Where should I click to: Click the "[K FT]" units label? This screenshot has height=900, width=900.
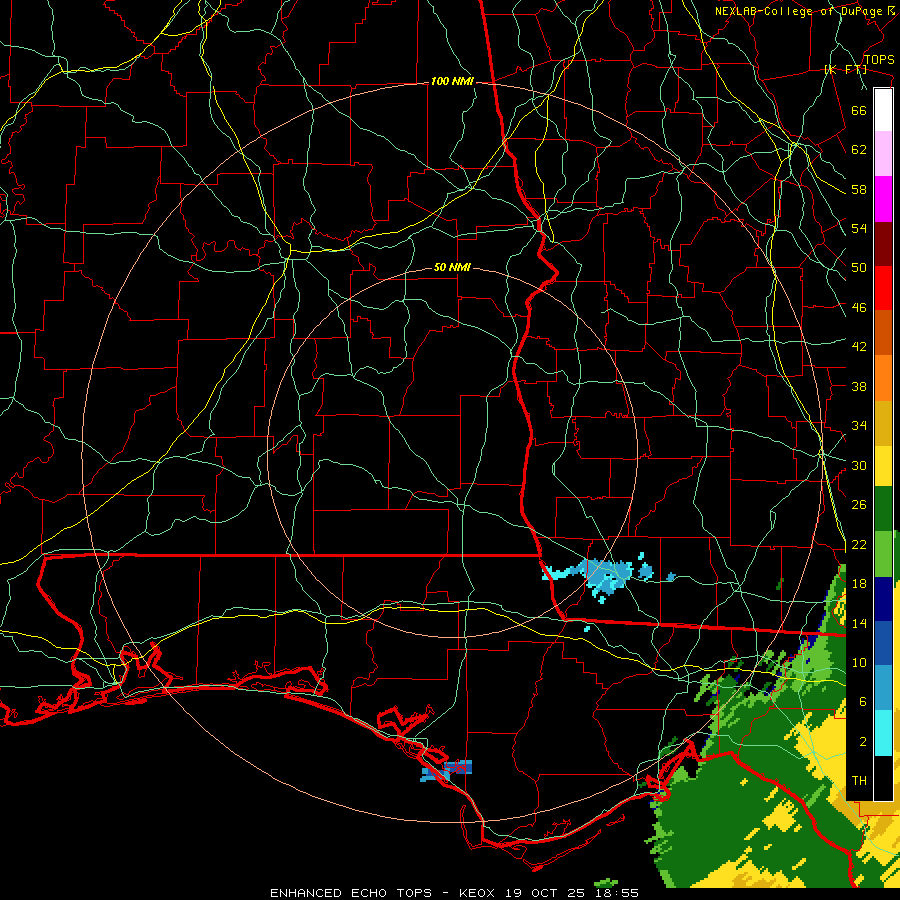click(x=845, y=70)
